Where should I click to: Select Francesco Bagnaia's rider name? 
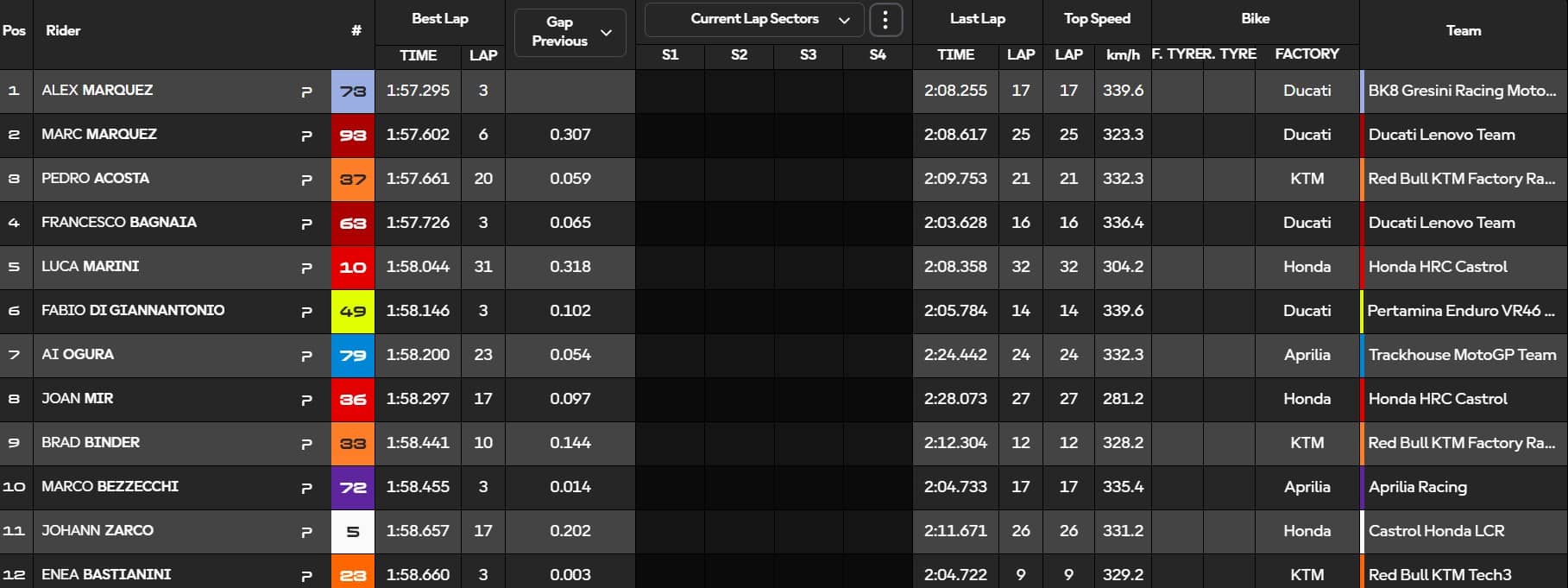pyautogui.click(x=119, y=222)
